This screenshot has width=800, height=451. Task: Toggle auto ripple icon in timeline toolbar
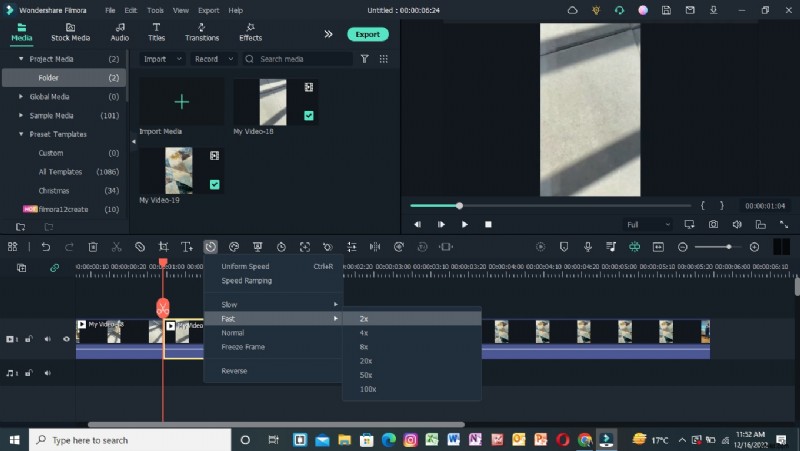tap(635, 247)
